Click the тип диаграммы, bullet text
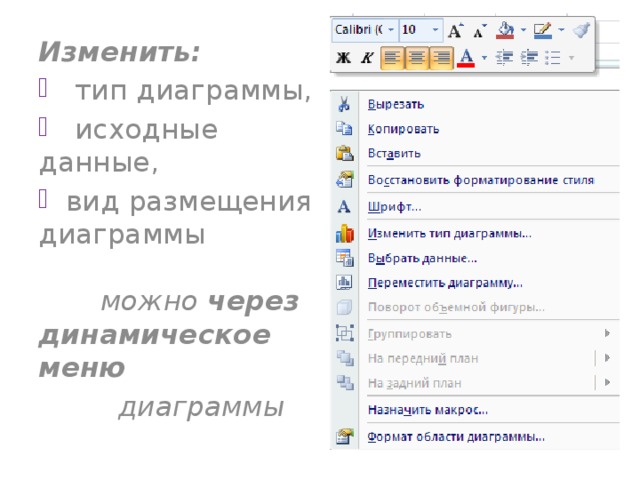The height and width of the screenshot is (480, 640). [x=193, y=91]
